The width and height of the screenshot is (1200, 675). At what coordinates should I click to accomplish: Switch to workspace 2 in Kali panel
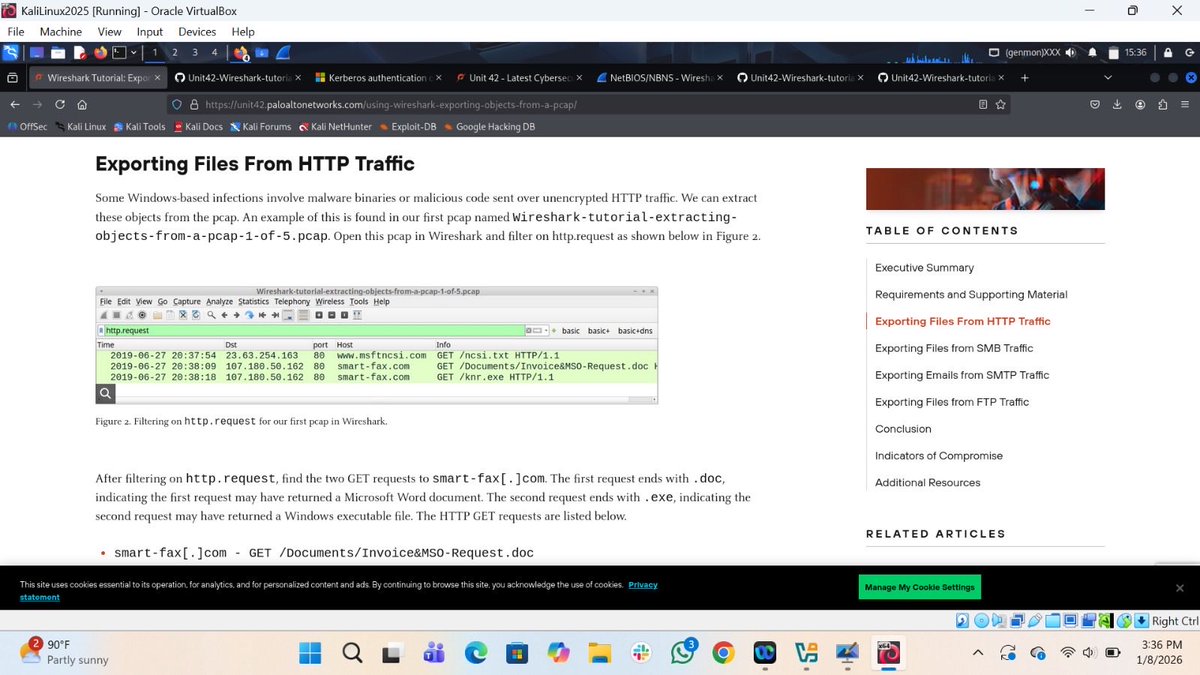(175, 52)
